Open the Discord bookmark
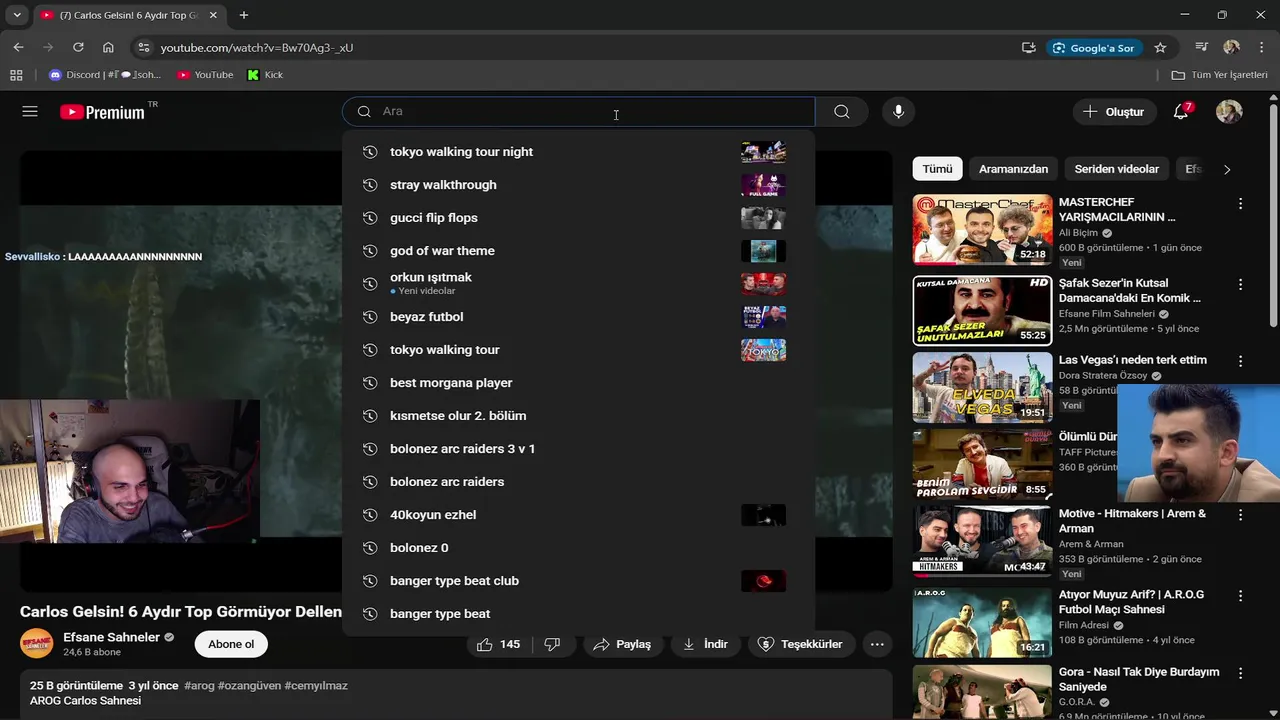This screenshot has width=1280, height=720. (105, 75)
